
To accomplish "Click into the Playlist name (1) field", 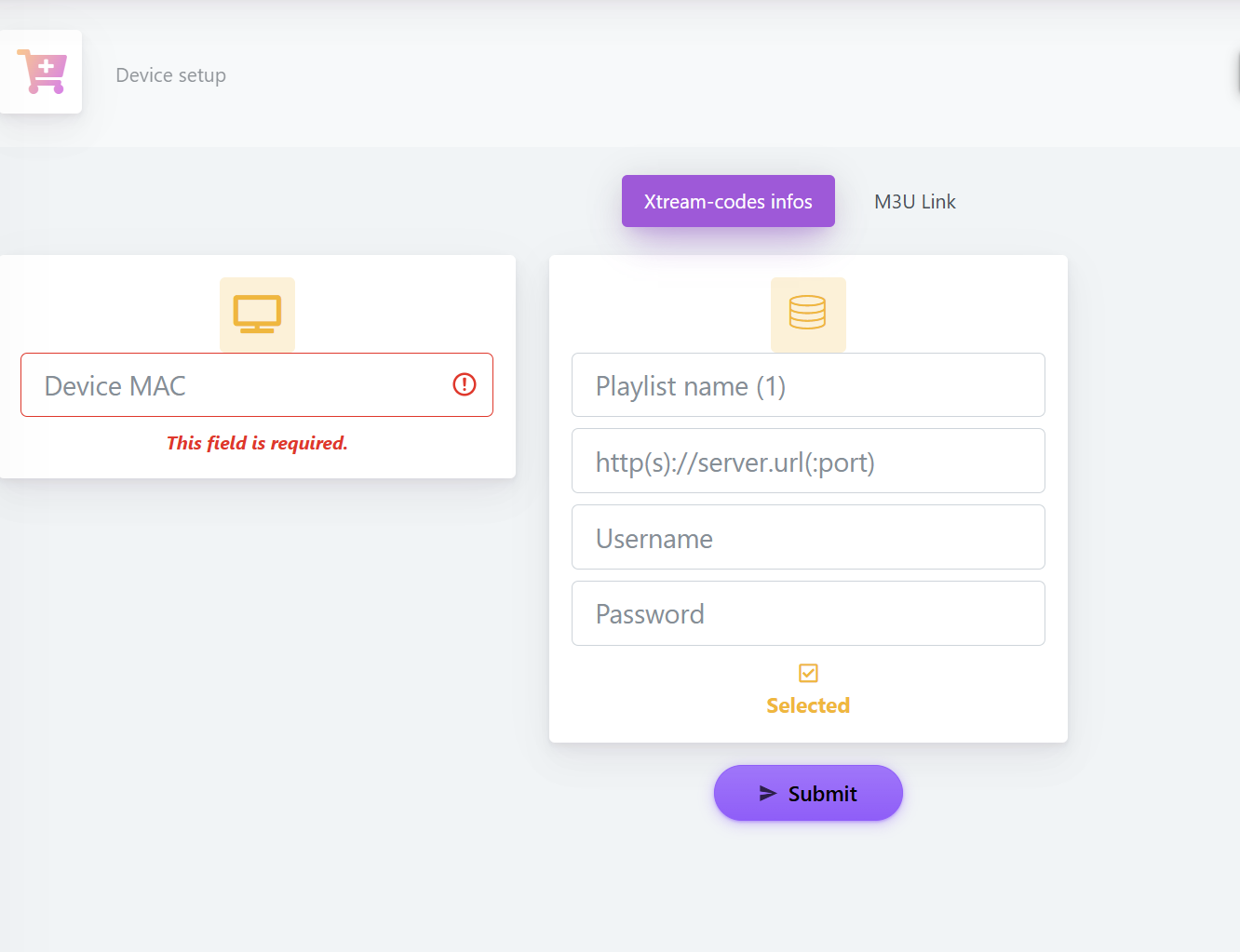I will (x=808, y=385).
